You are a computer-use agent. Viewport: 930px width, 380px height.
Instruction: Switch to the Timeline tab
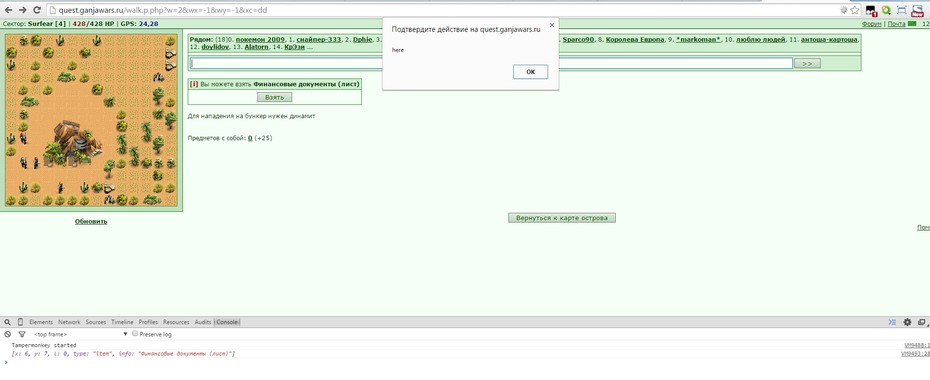pos(122,322)
